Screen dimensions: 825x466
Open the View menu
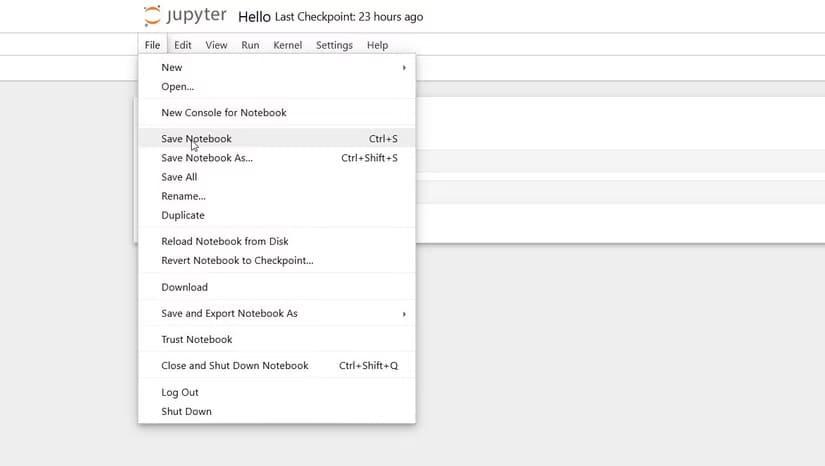[x=216, y=45]
